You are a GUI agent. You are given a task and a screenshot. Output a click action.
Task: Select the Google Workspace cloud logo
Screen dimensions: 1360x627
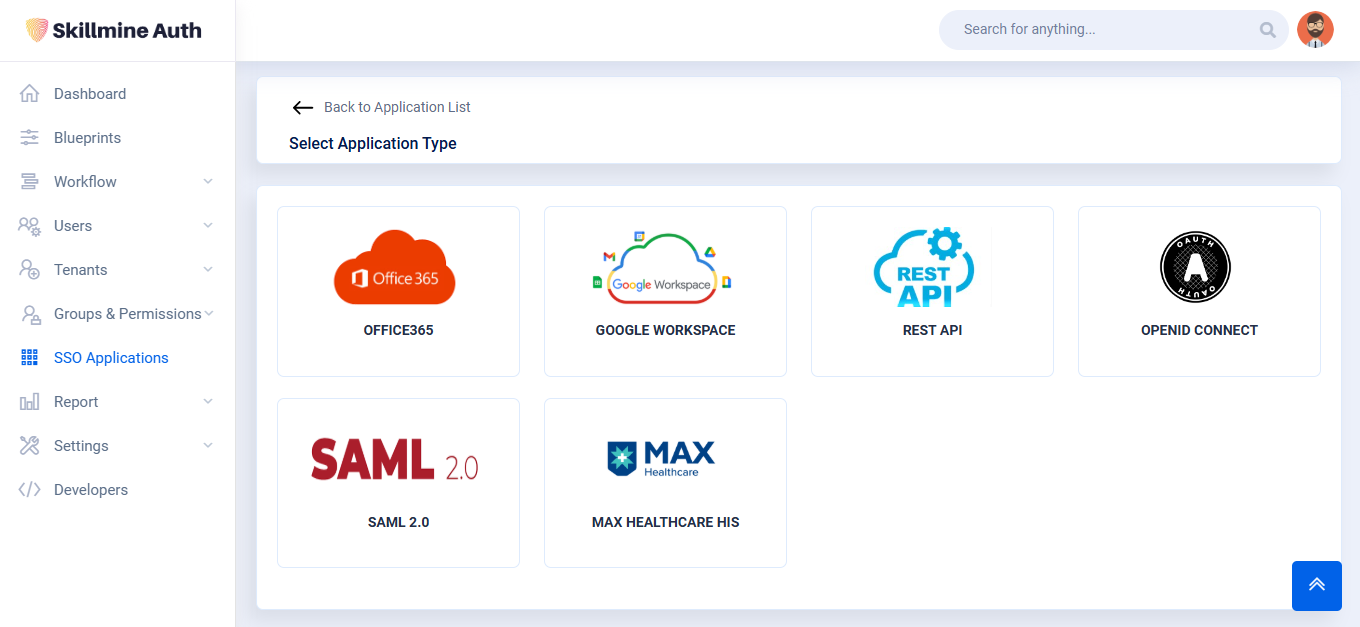coord(664,268)
